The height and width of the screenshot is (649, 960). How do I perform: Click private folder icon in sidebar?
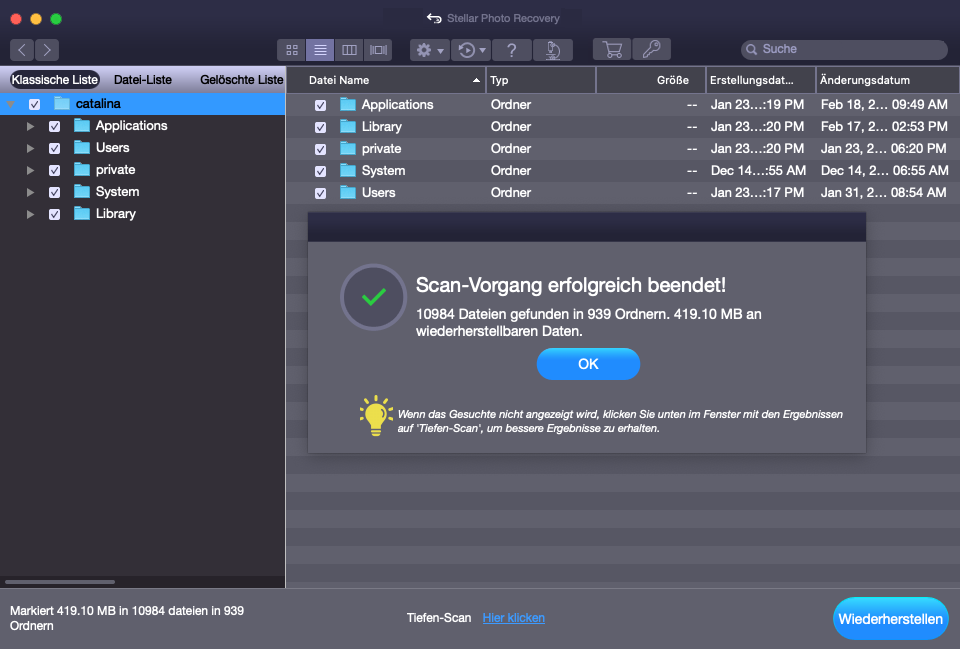coord(82,169)
